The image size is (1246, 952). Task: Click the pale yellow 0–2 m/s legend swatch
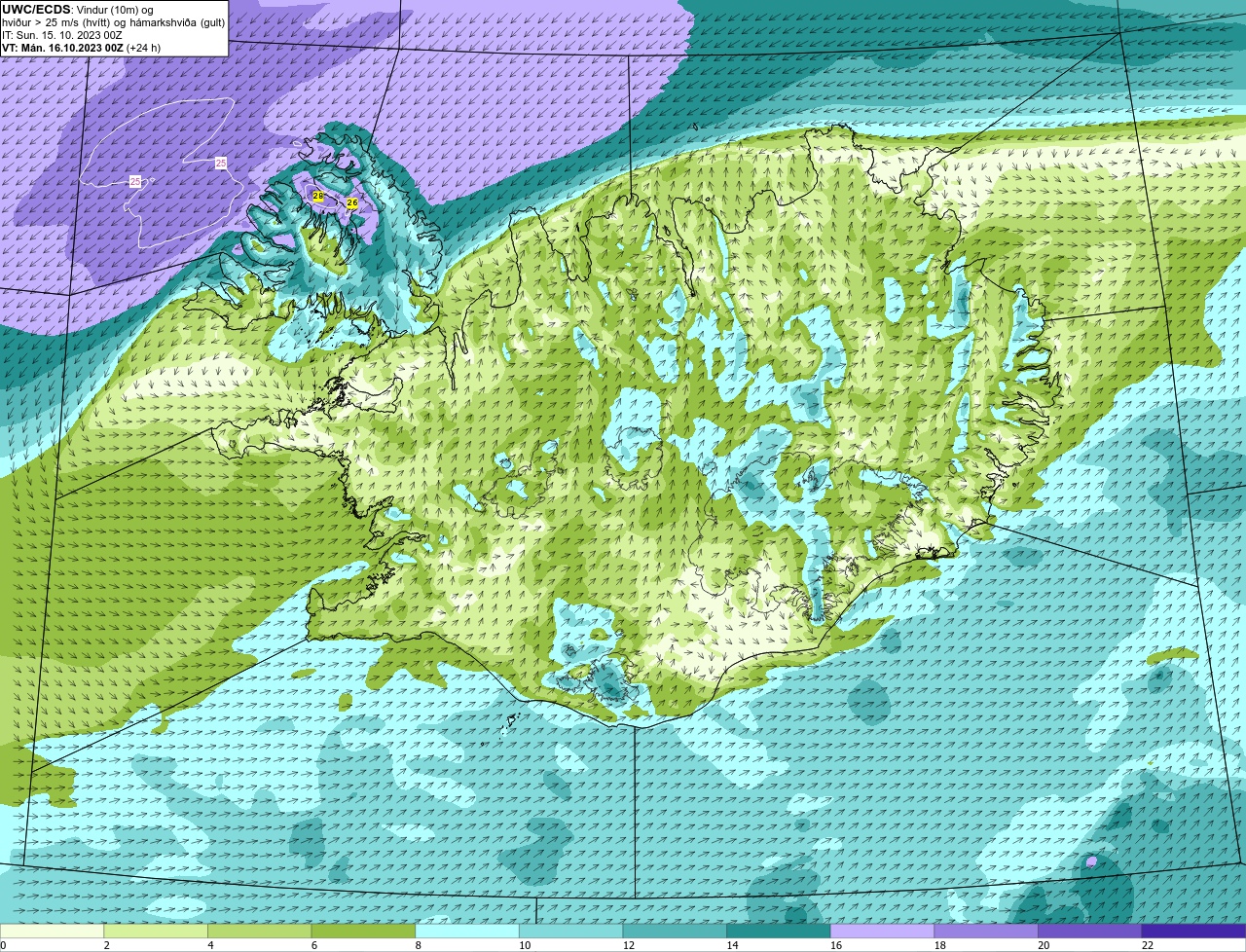(x=52, y=931)
